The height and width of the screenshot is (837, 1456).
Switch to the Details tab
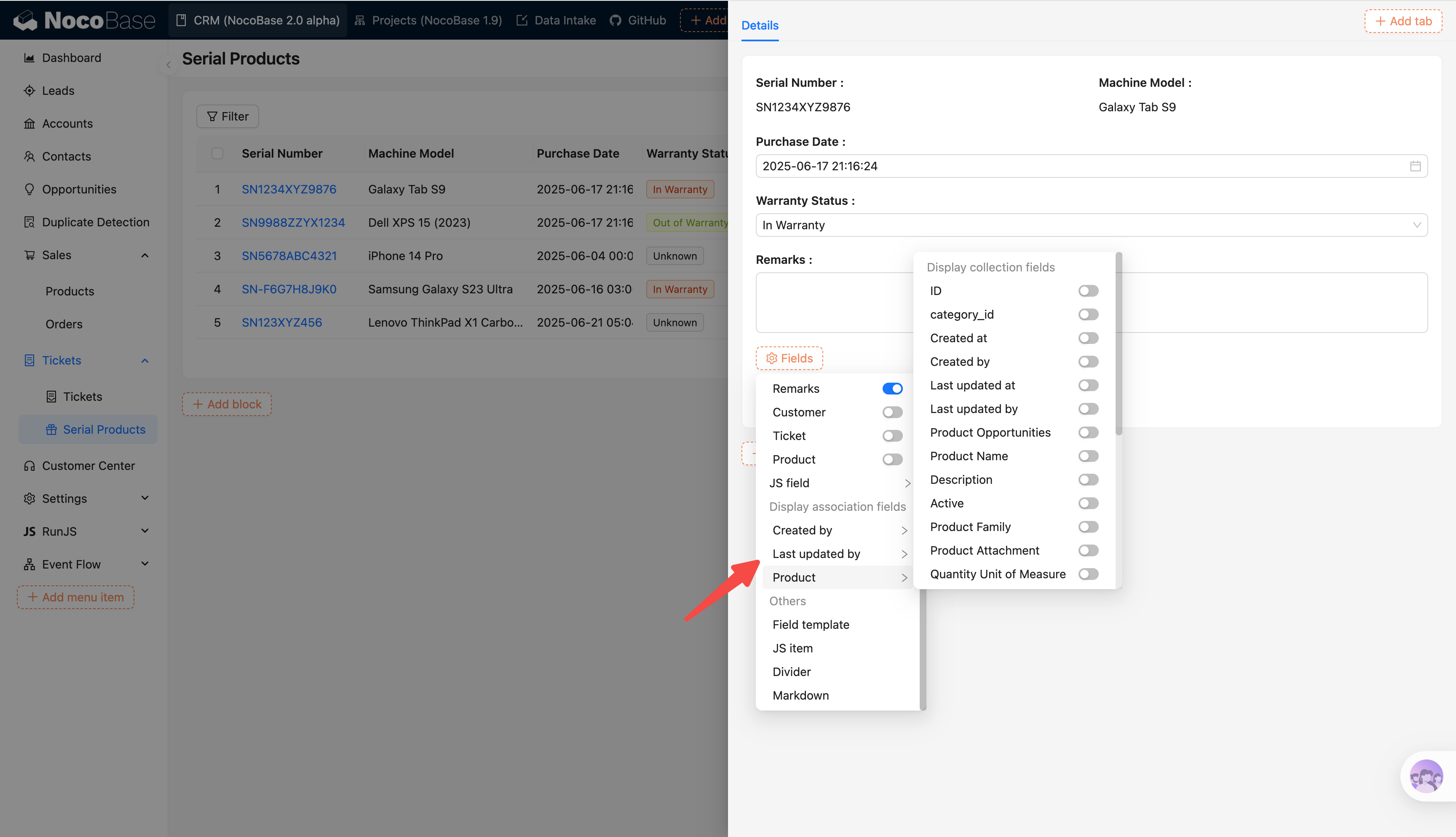click(x=760, y=25)
